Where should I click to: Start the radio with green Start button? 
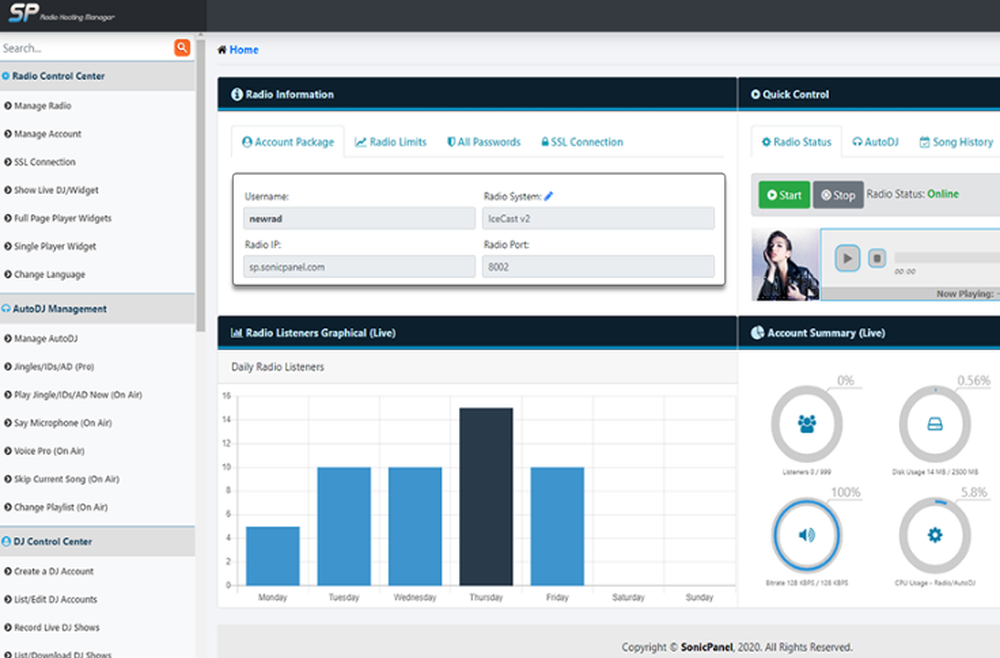(784, 195)
